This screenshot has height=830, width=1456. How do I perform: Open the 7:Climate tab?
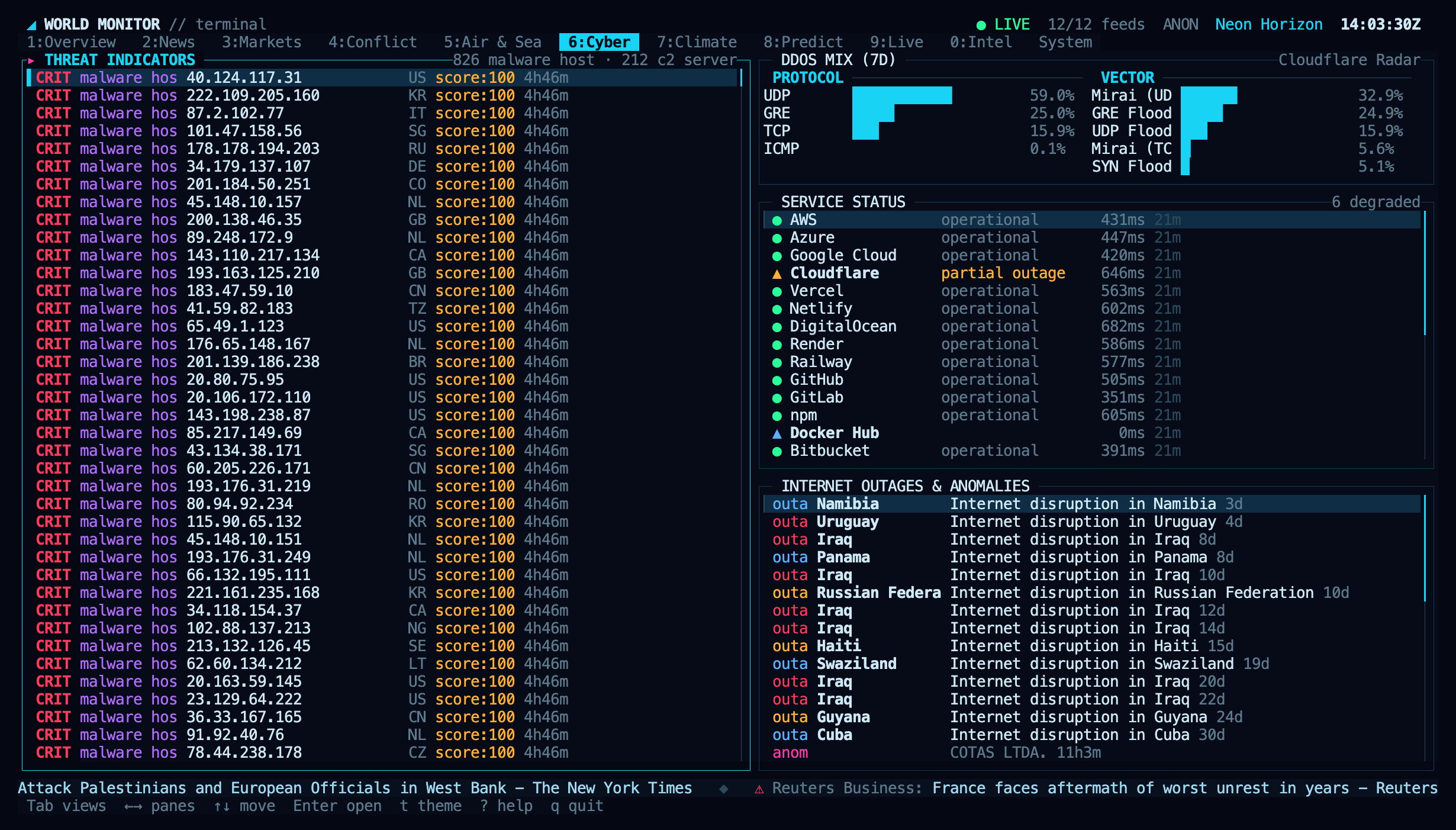[697, 42]
